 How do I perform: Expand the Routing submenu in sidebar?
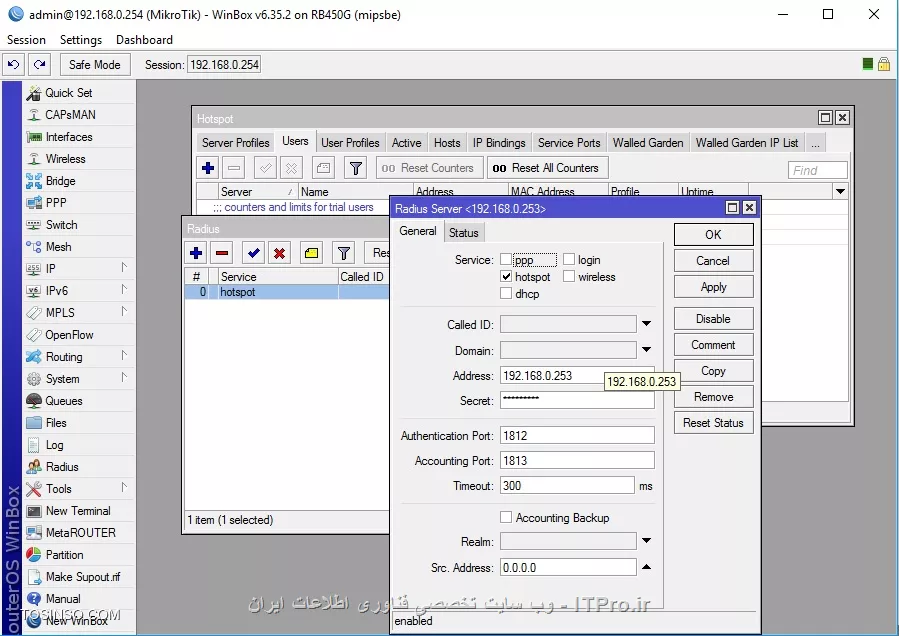click(124, 356)
